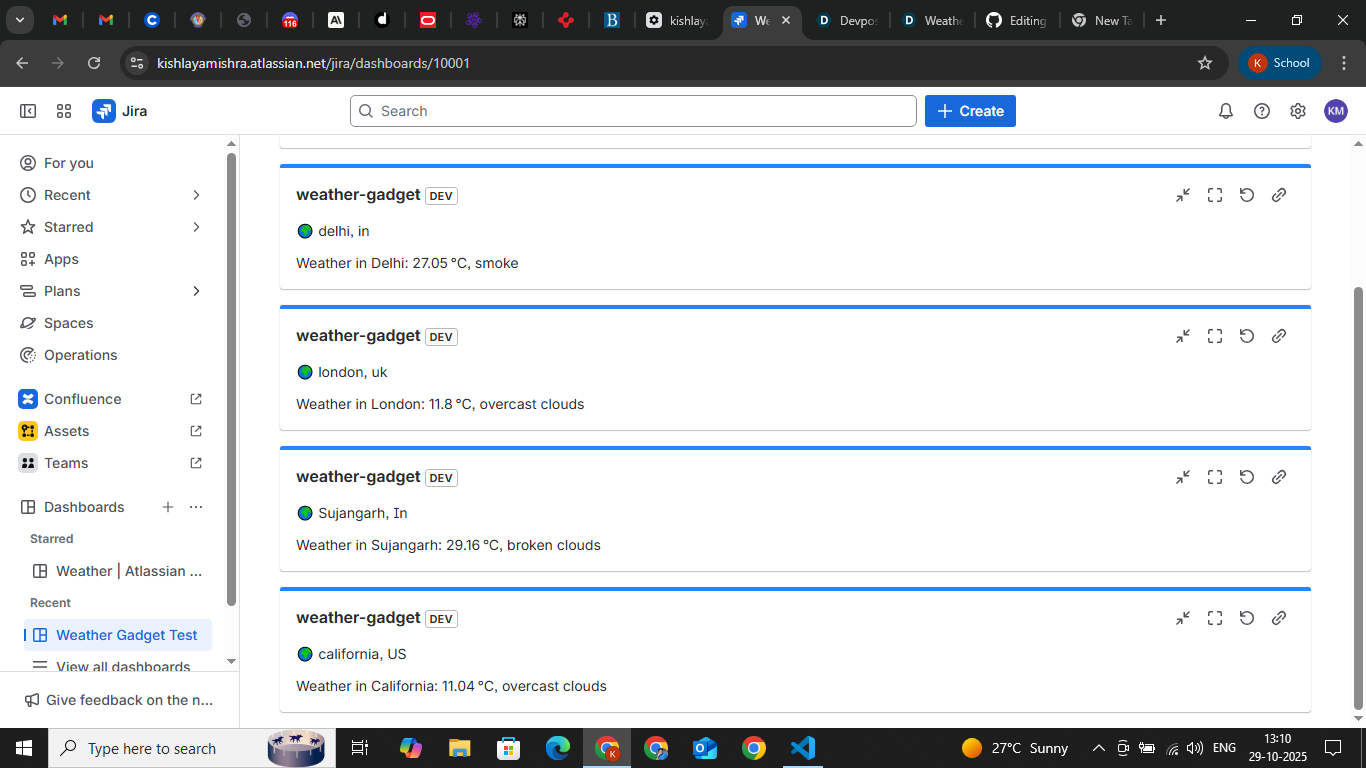Open Jira settings gear
This screenshot has width=1366, height=768.
click(x=1298, y=111)
